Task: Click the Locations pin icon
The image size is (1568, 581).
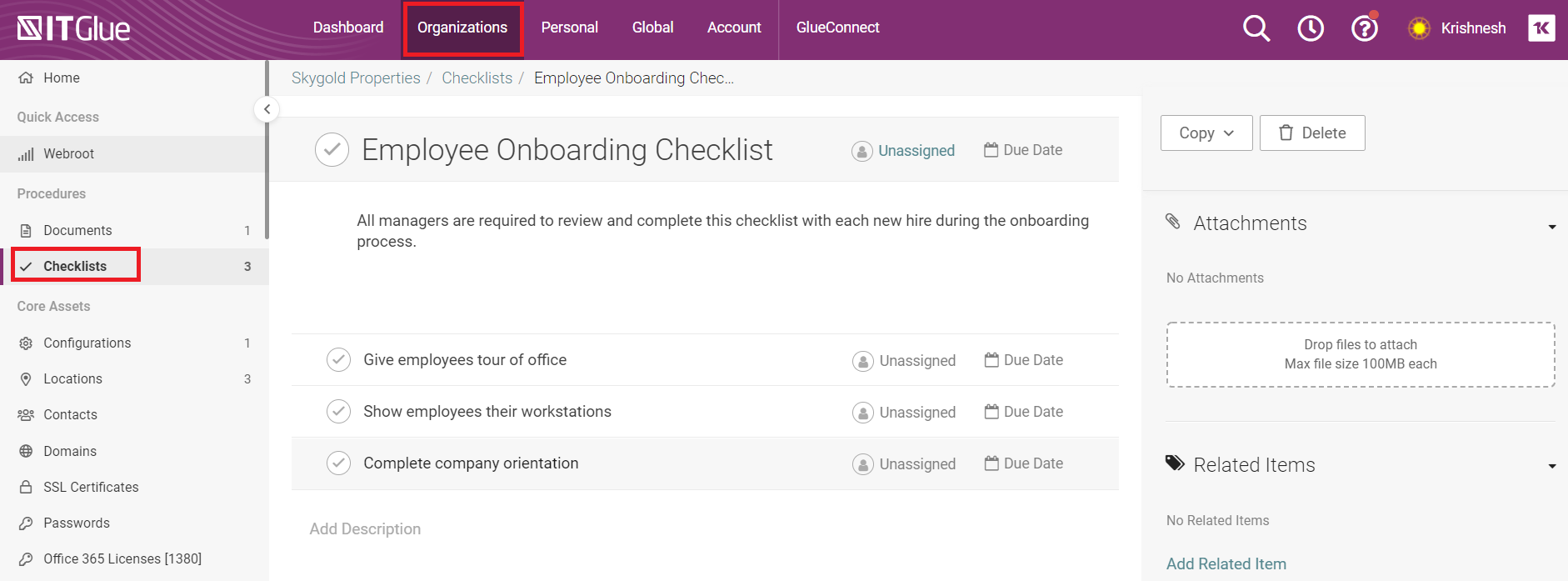Action: pyautogui.click(x=26, y=379)
